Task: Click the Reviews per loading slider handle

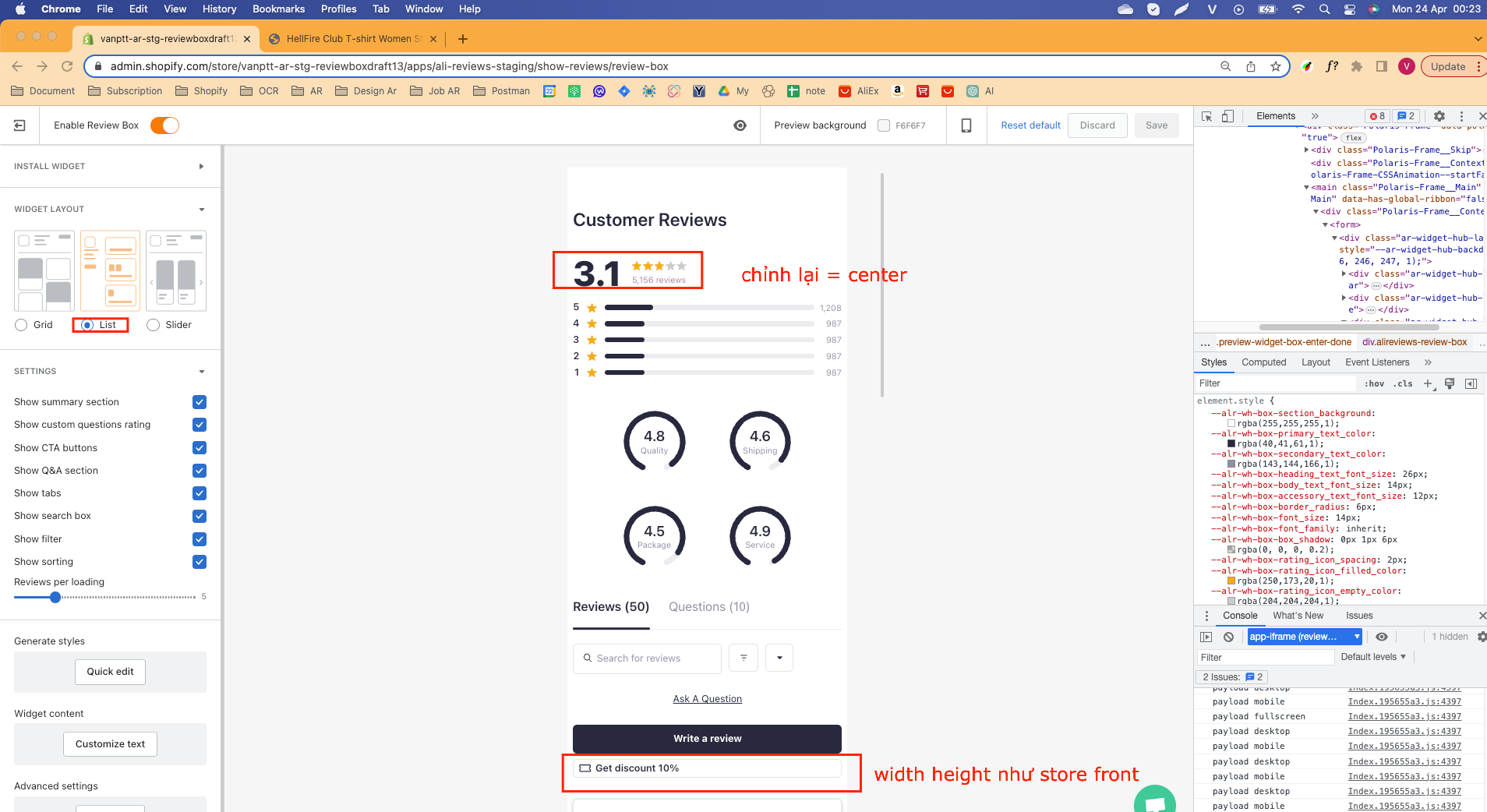Action: pyautogui.click(x=55, y=597)
